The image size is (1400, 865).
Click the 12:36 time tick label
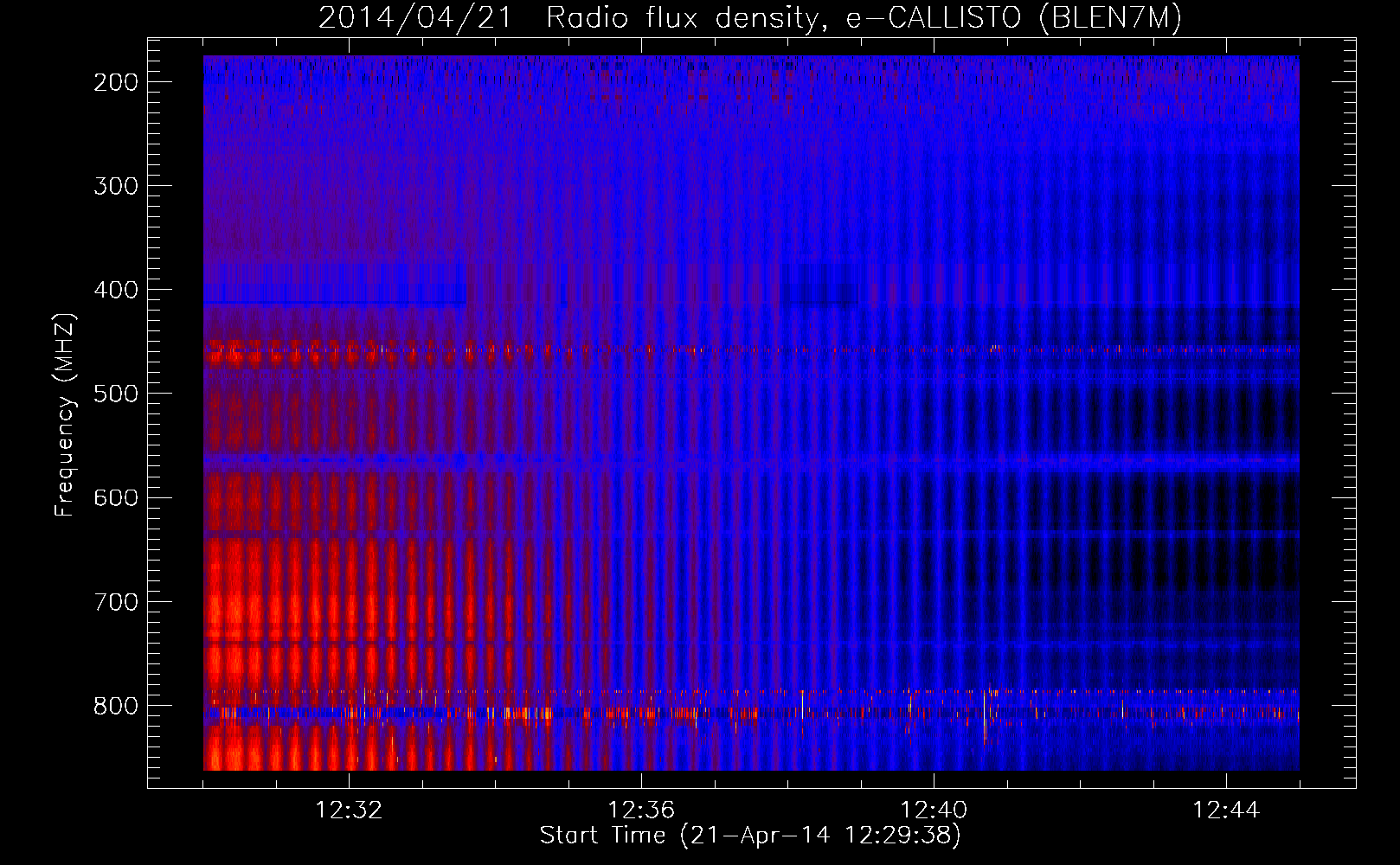tap(641, 811)
